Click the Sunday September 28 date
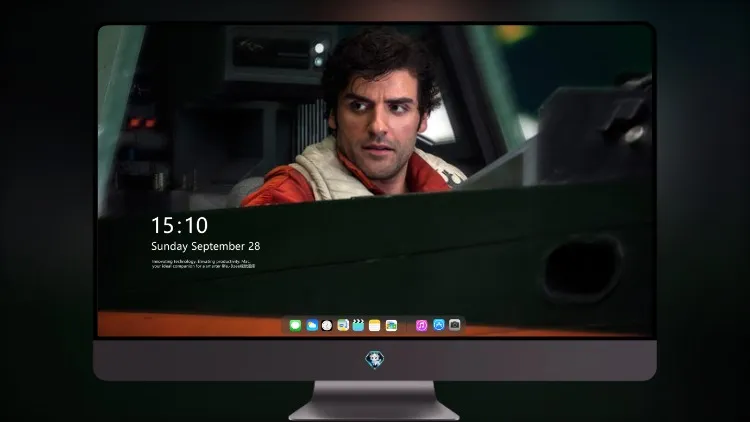The height and width of the screenshot is (422, 750). [x=206, y=246]
